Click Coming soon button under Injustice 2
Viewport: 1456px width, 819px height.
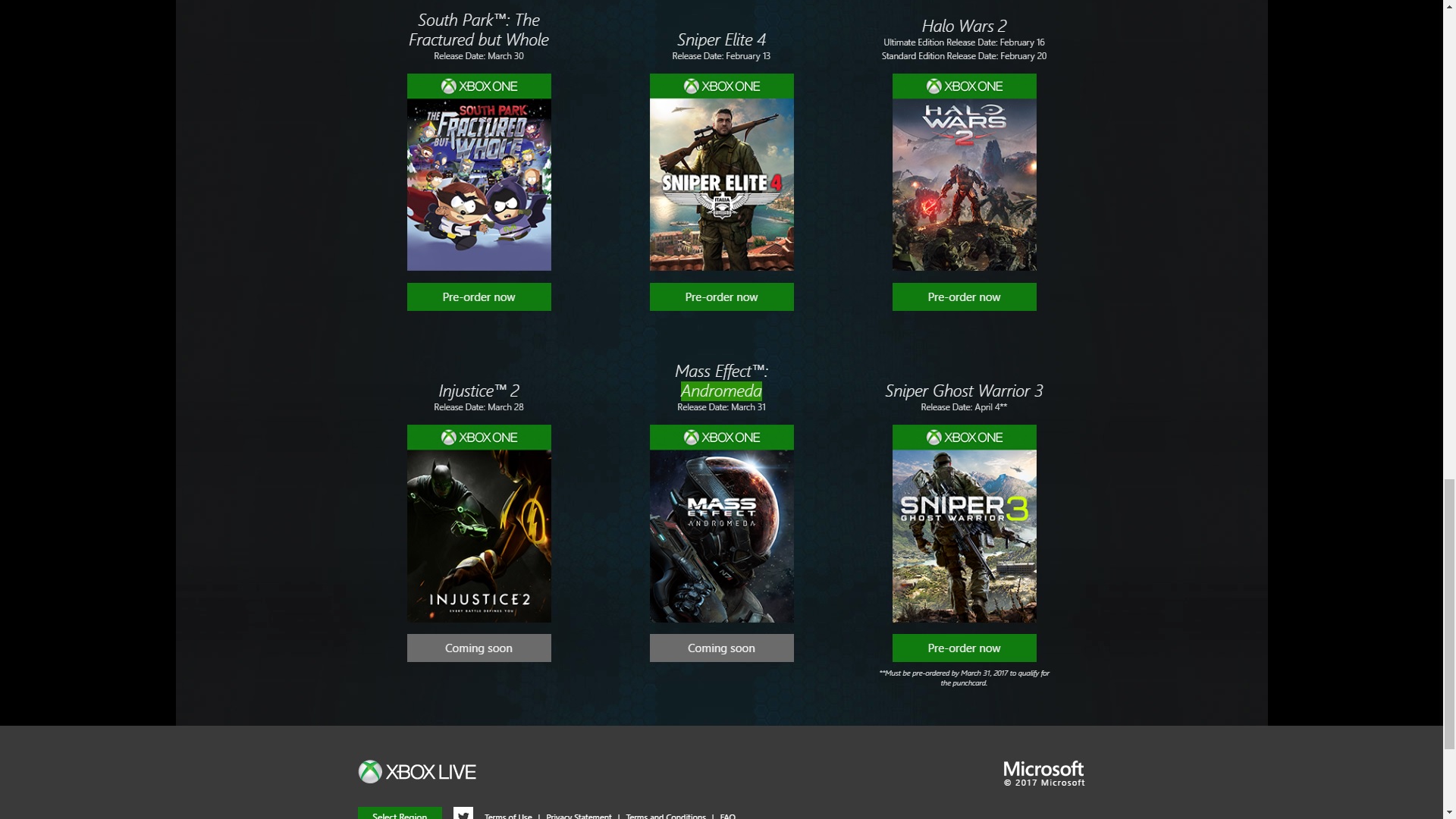(x=479, y=648)
